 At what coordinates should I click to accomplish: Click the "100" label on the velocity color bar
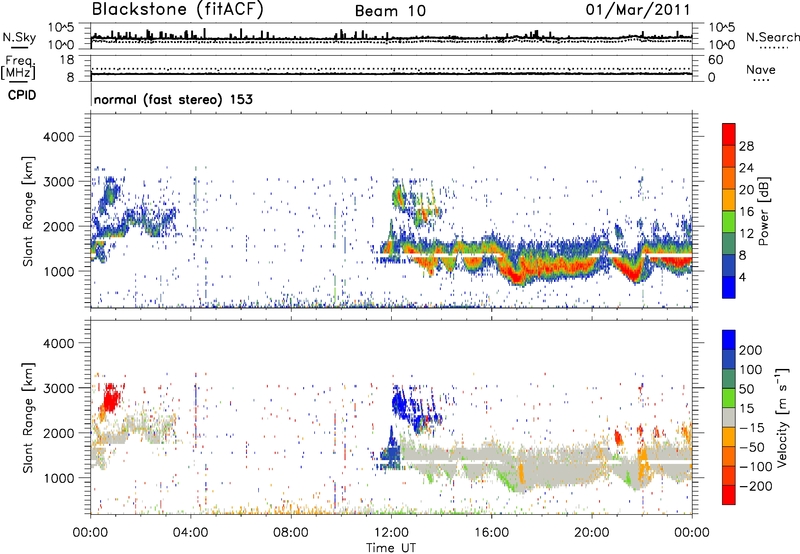pyautogui.click(x=751, y=370)
